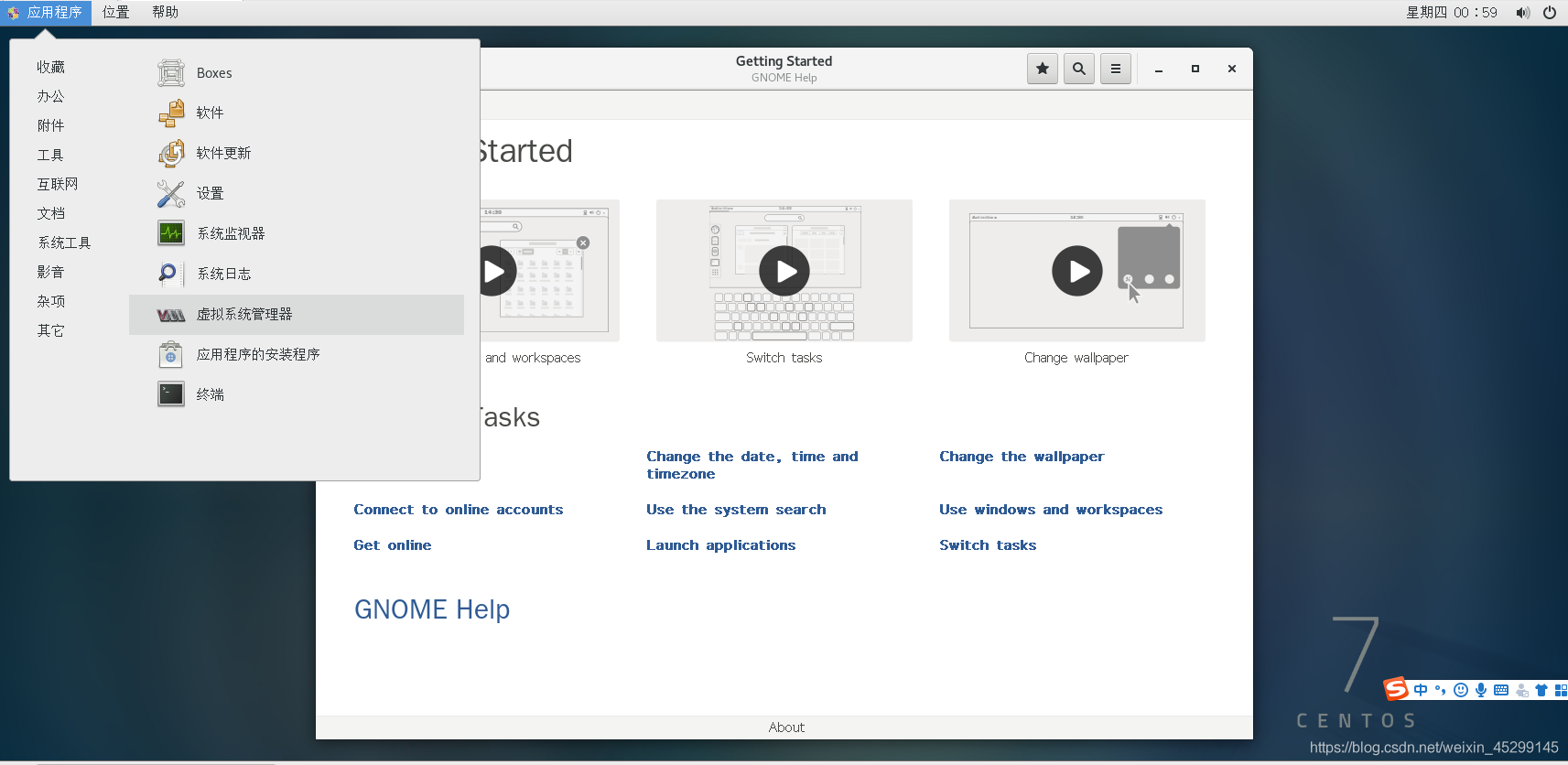The width and height of the screenshot is (1568, 765).
Task: Open the power menu icon in top bar
Action: click(1550, 13)
